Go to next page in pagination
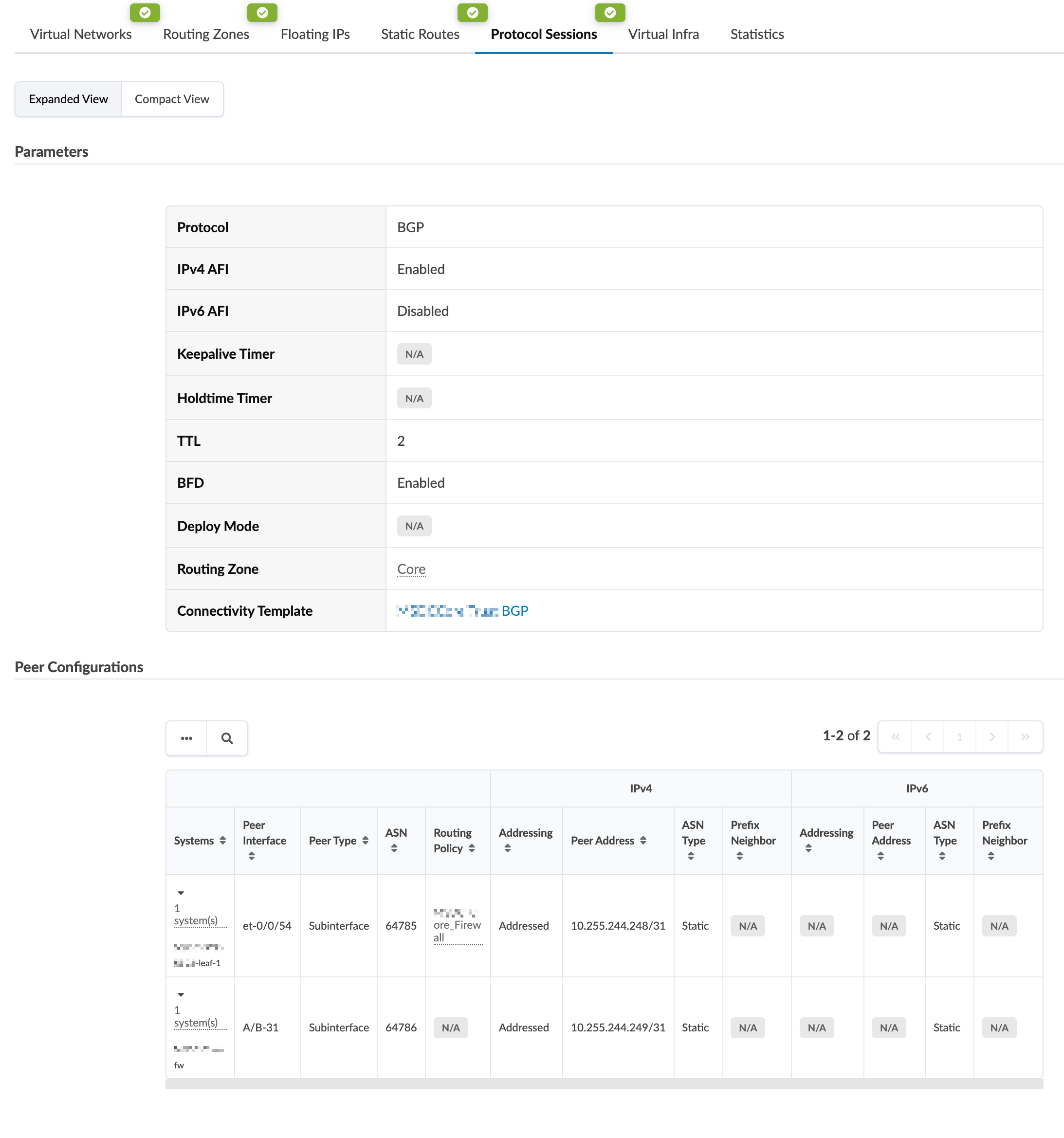This screenshot has height=1138, width=1064. point(992,737)
